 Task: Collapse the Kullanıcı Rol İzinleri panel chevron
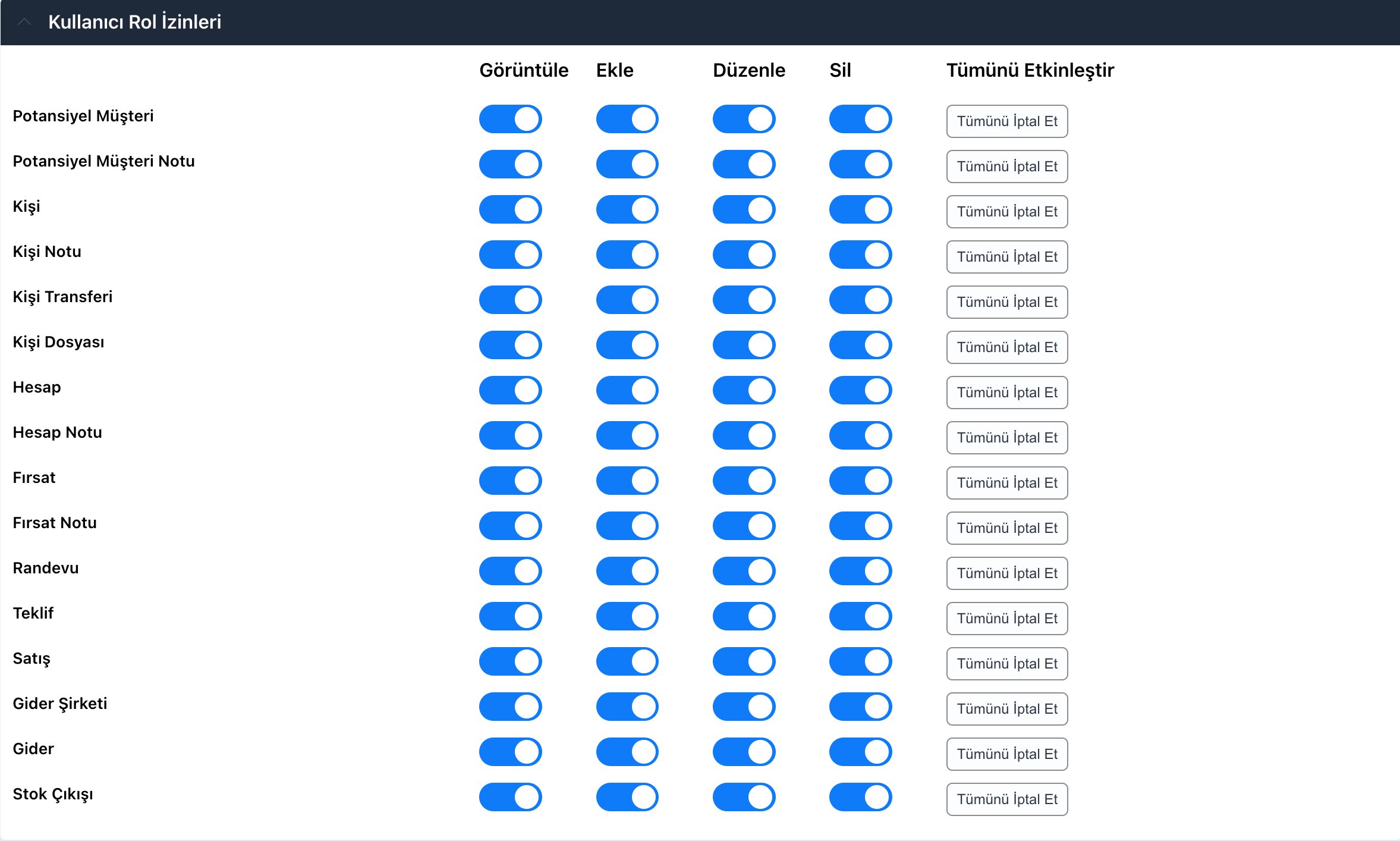point(24,22)
